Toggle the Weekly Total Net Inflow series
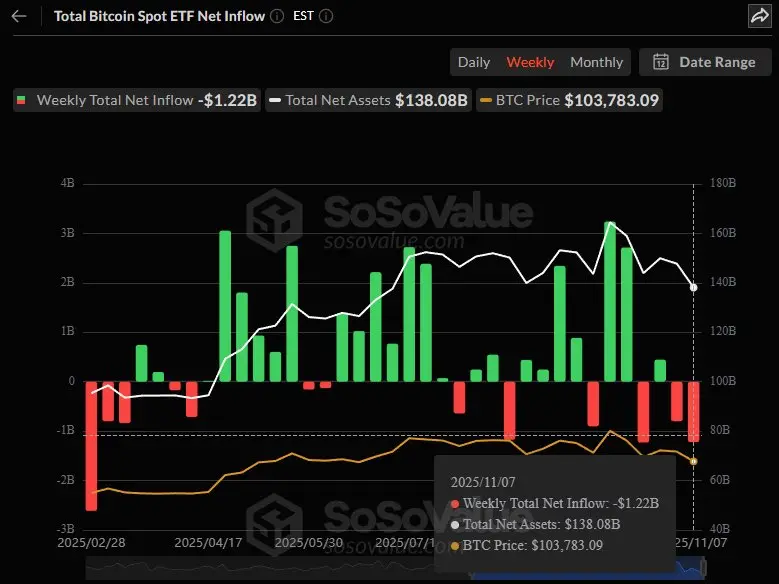Image resolution: width=779 pixels, height=584 pixels. tap(137, 100)
